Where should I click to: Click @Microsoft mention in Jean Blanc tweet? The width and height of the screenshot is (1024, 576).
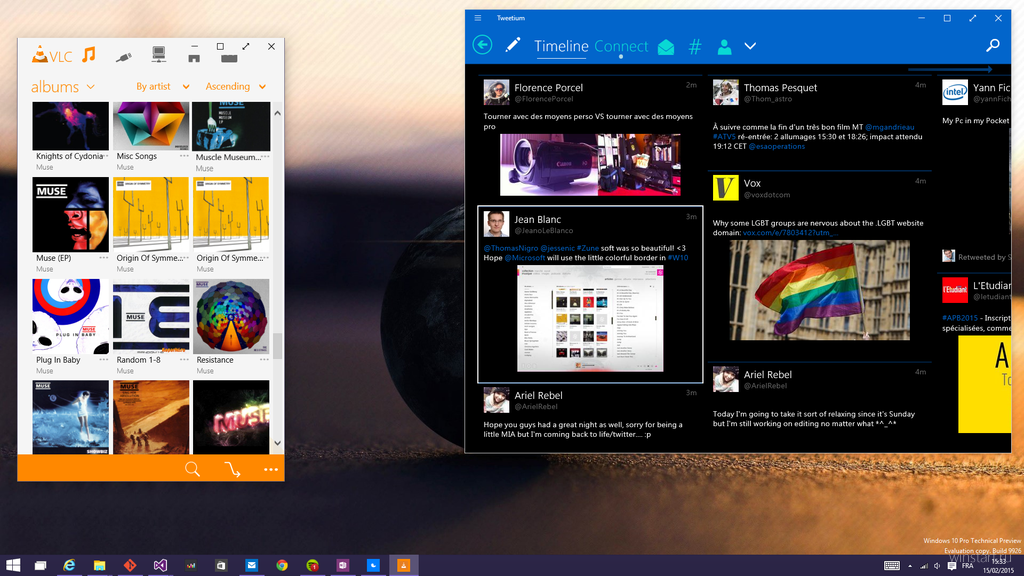524,257
